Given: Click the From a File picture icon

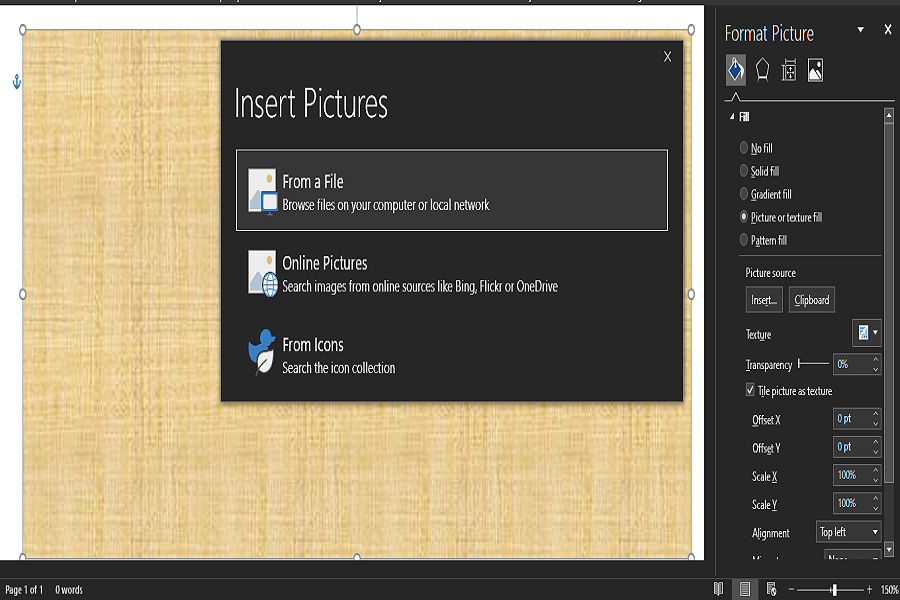Looking at the screenshot, I should [262, 190].
